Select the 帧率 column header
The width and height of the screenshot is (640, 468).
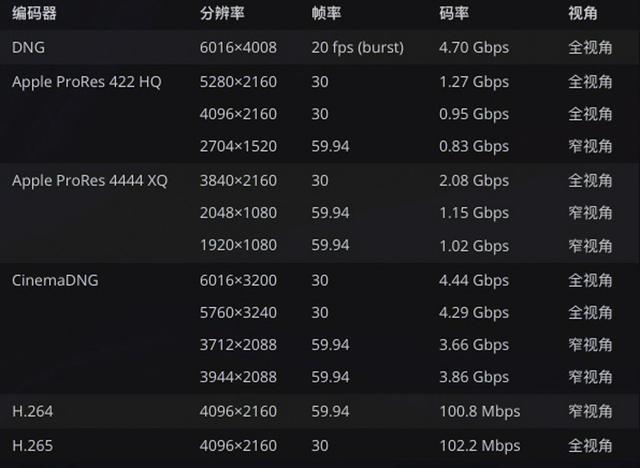point(325,14)
